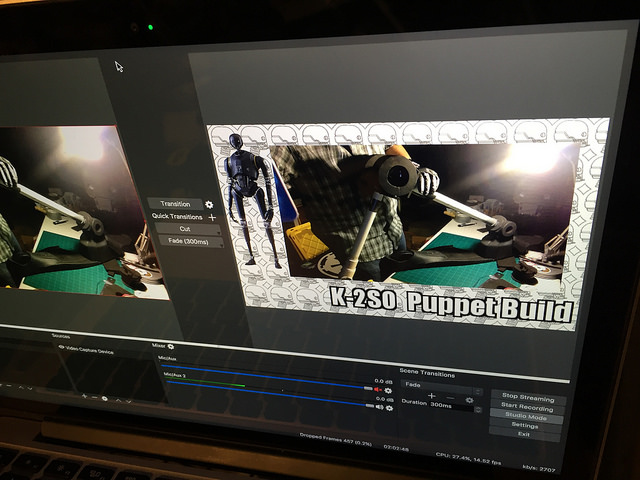
Task: Click Stop Streaming button
Action: [x=528, y=397]
